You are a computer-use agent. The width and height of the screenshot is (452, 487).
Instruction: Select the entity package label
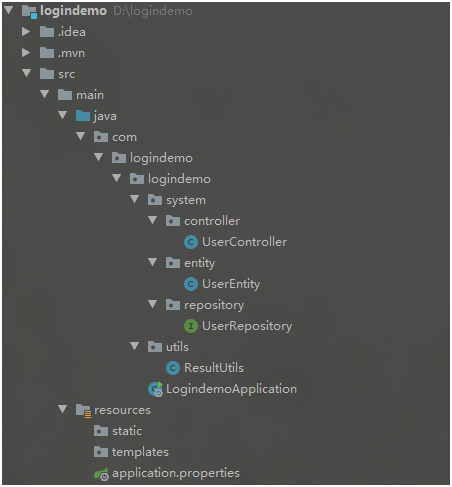click(x=199, y=263)
